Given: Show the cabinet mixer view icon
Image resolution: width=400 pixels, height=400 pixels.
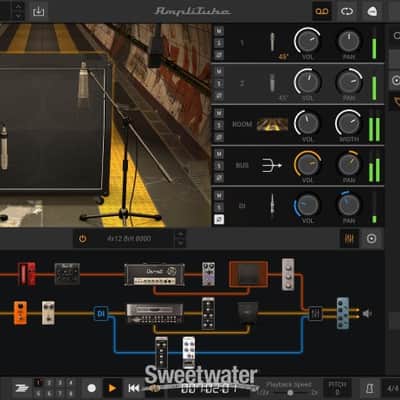Looking at the screenshot, I should (x=349, y=239).
